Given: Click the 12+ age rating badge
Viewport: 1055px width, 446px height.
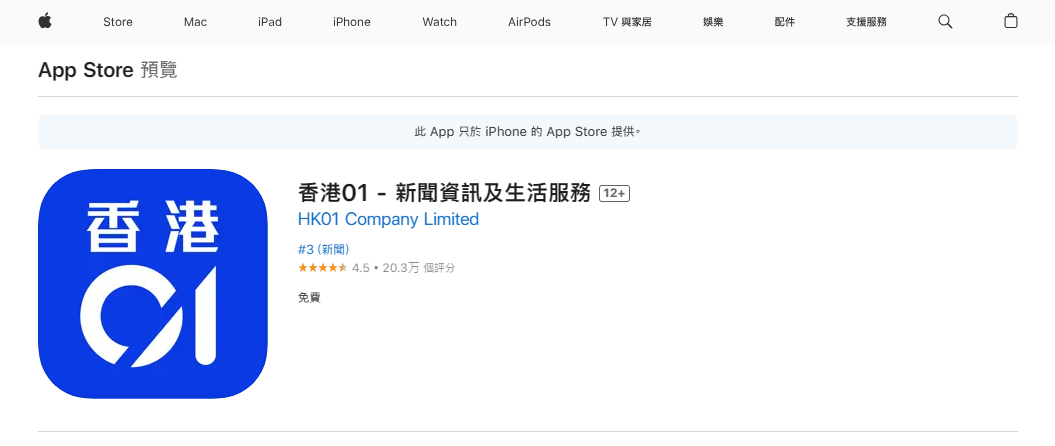Looking at the screenshot, I should [x=614, y=194].
